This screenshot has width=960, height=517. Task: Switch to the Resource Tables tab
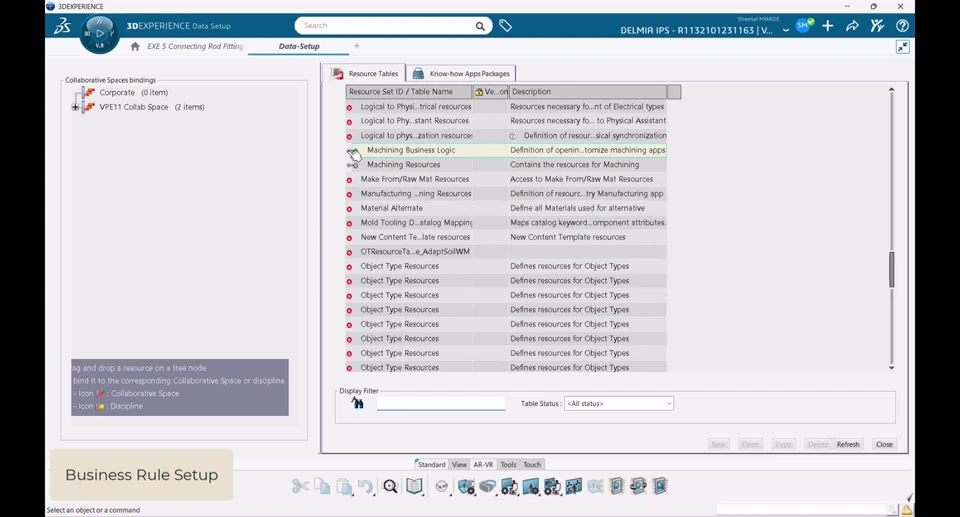[365, 74]
